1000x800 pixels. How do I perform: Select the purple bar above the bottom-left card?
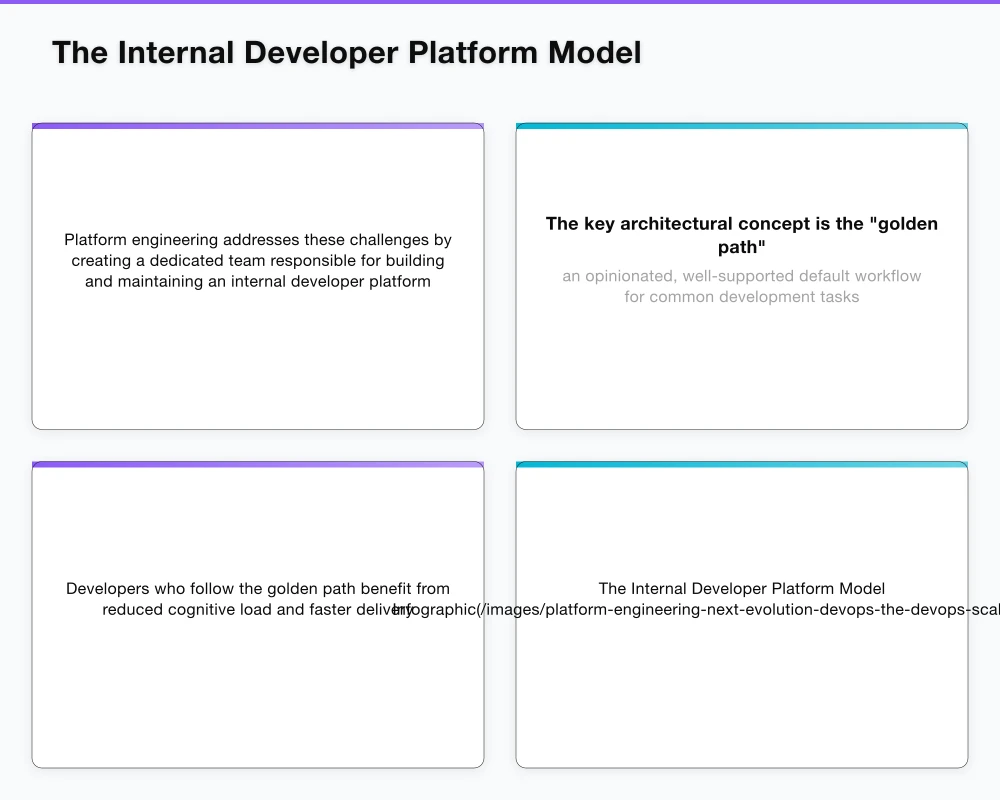258,464
